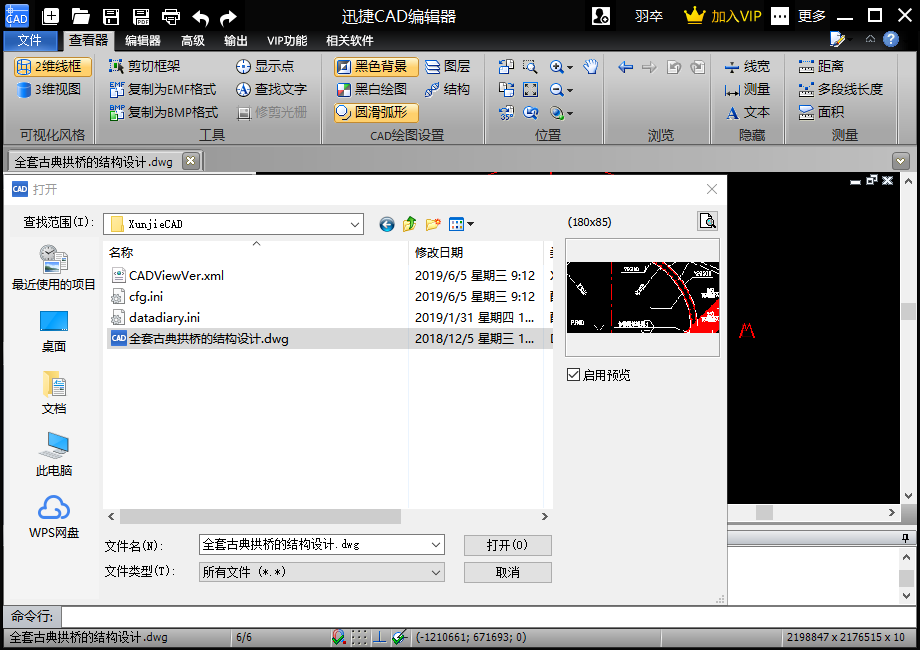Open help with the question mark icon
920x650 pixels.
(x=891, y=39)
